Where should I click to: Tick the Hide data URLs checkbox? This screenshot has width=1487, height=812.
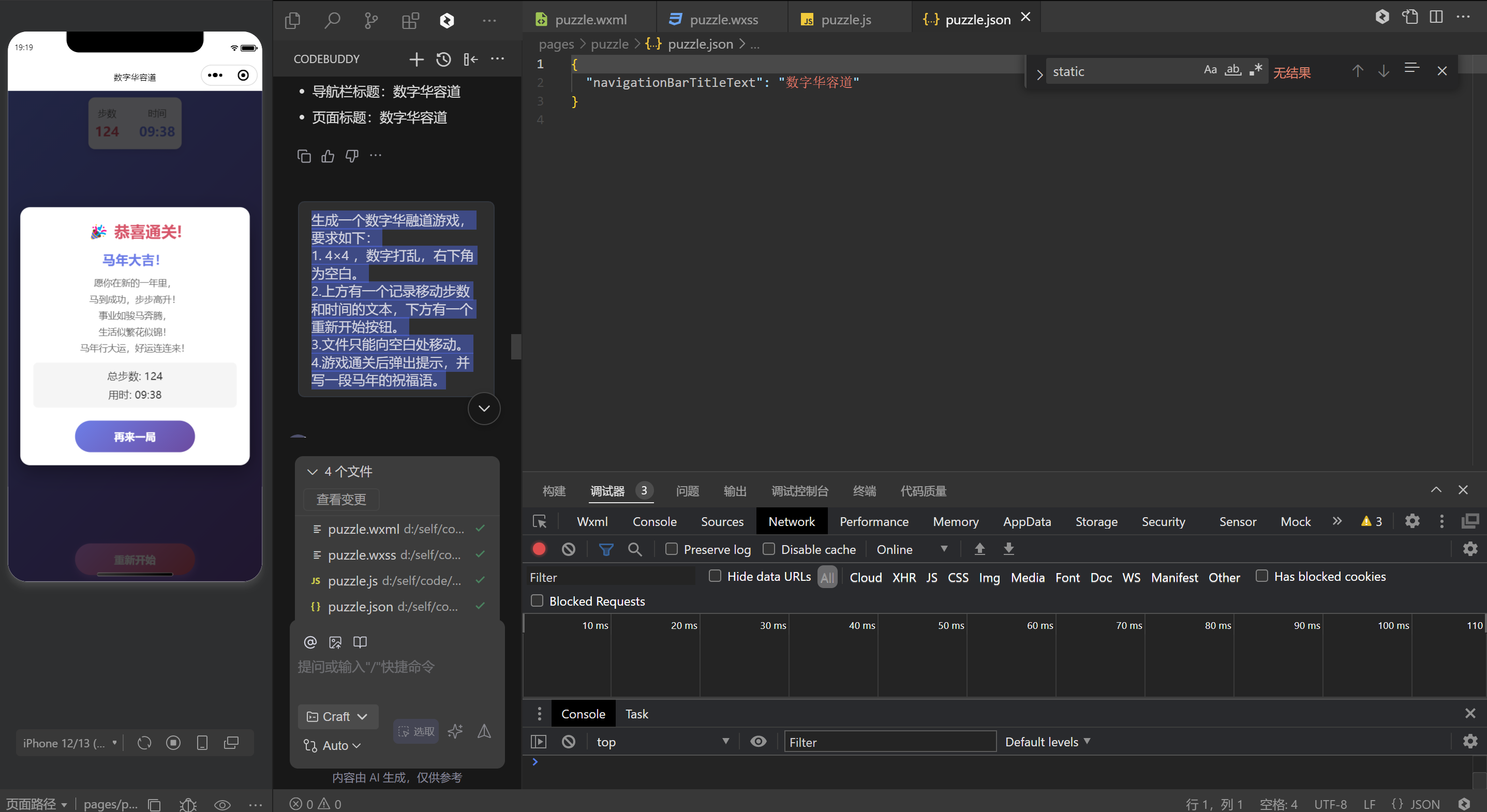(x=715, y=576)
